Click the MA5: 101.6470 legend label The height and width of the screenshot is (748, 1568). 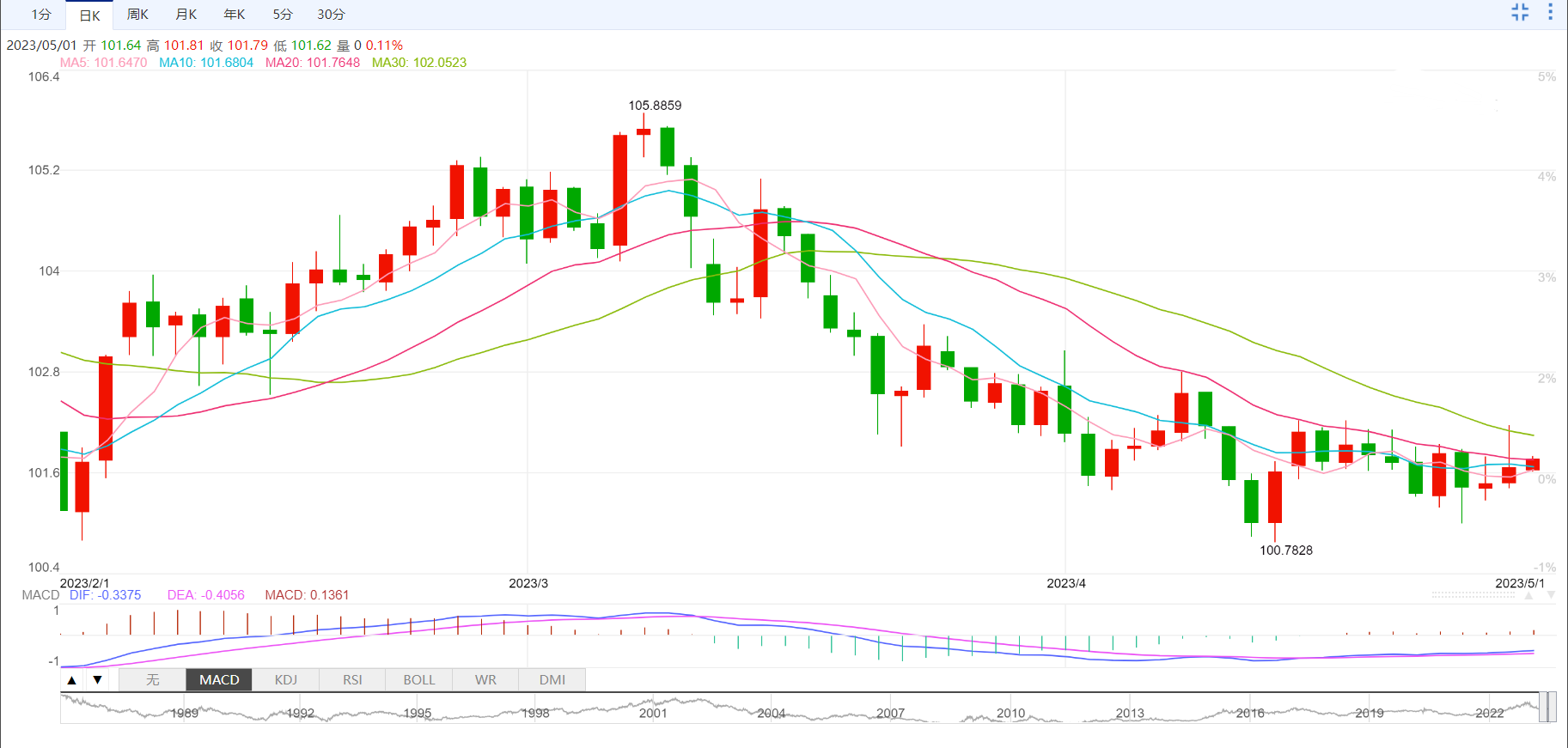103,63
